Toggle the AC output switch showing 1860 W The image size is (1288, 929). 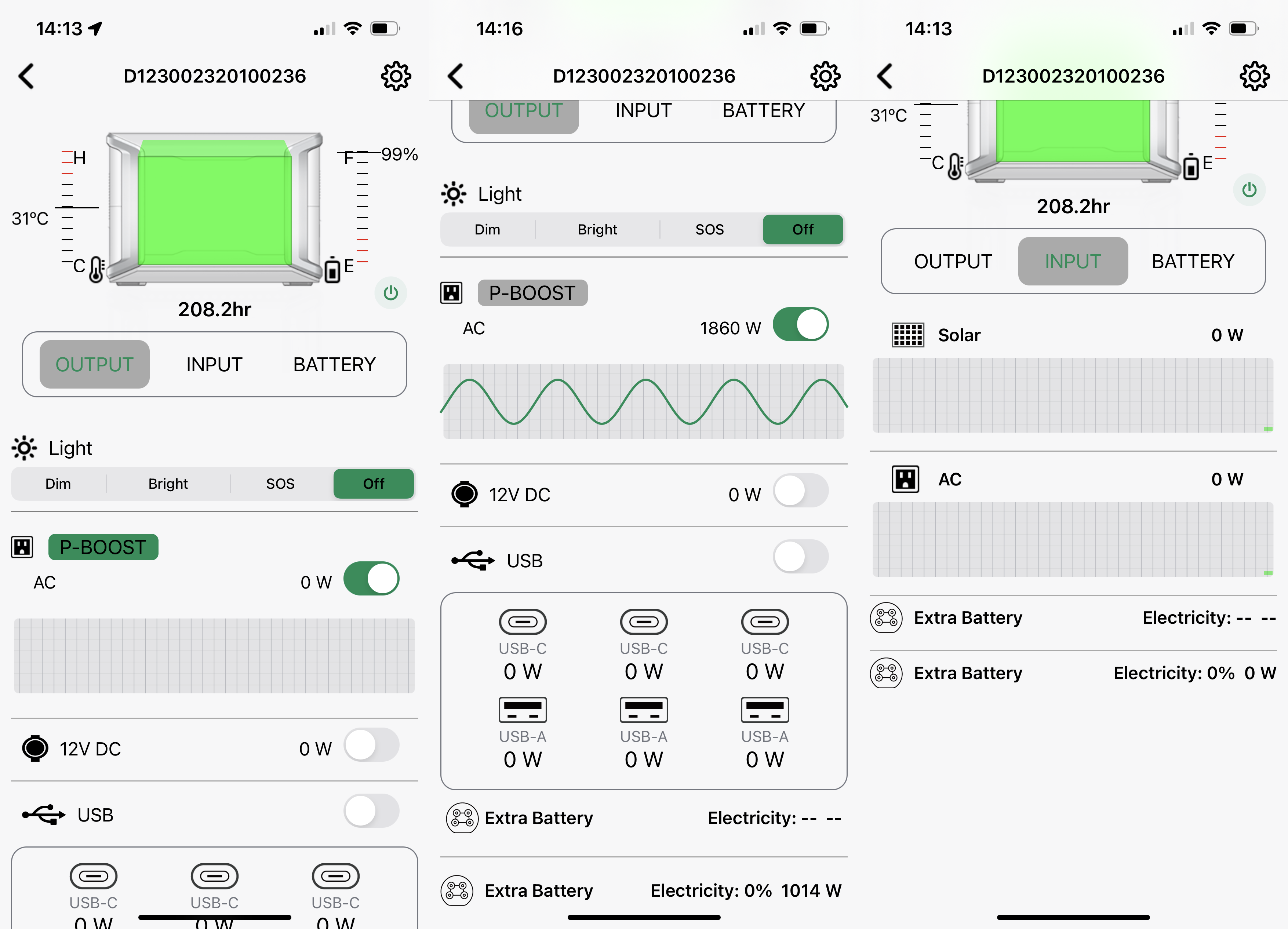point(801,325)
